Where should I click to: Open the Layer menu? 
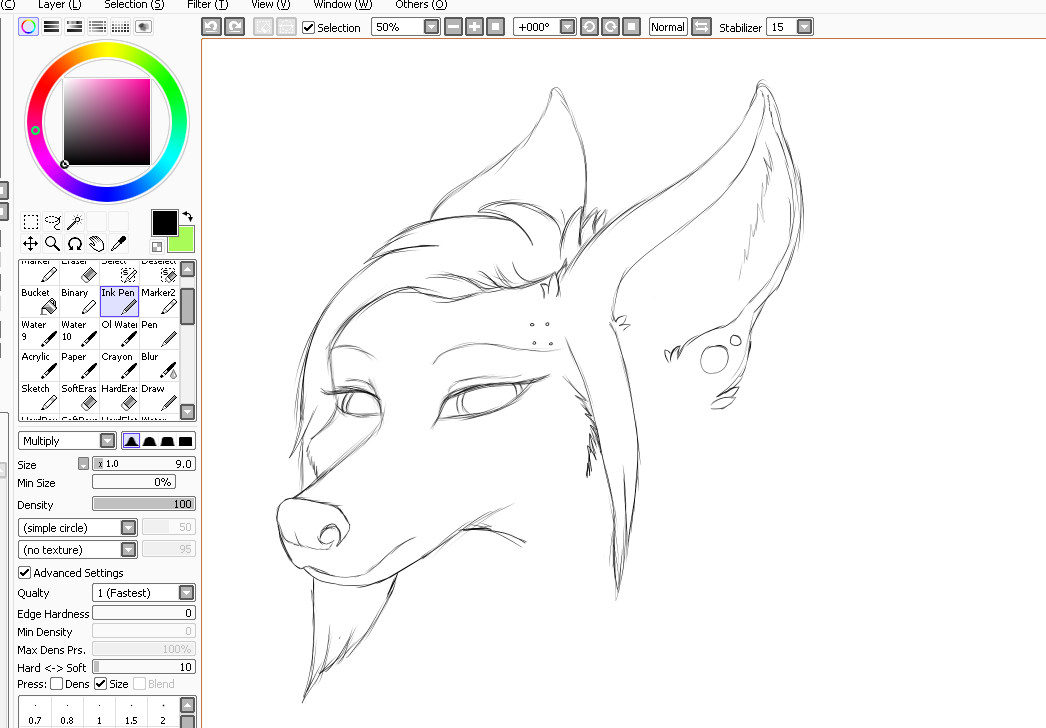pyautogui.click(x=59, y=5)
